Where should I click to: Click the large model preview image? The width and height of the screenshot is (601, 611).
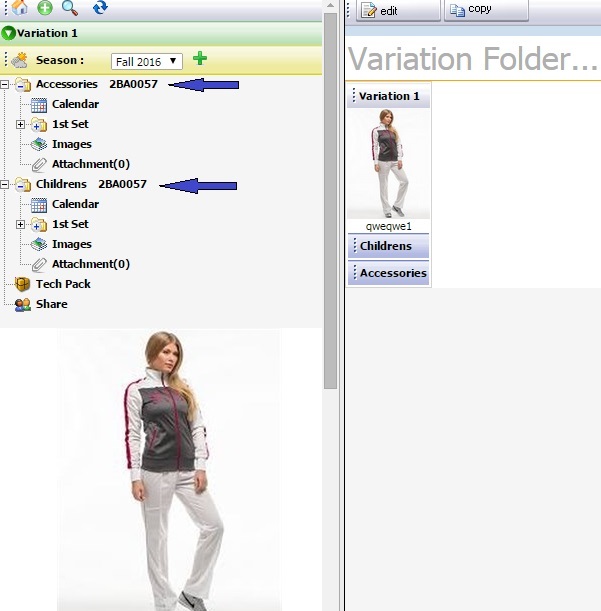point(170,470)
